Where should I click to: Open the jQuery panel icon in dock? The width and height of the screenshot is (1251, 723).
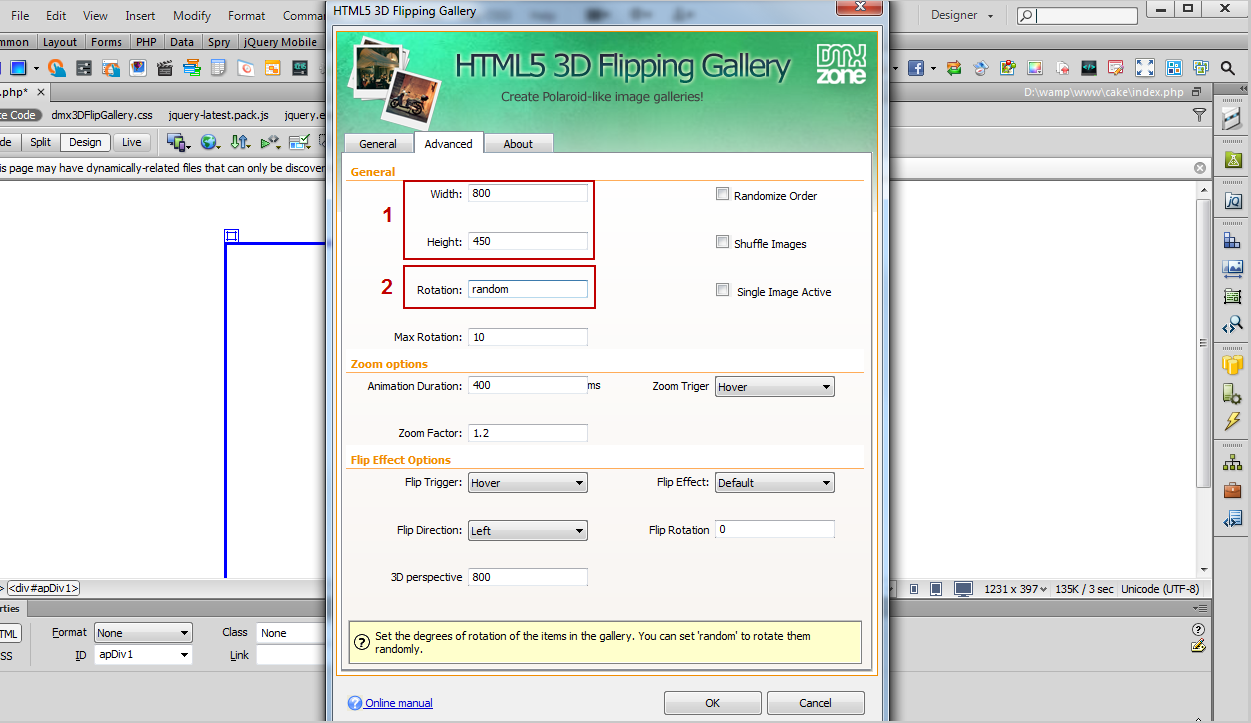click(1232, 200)
